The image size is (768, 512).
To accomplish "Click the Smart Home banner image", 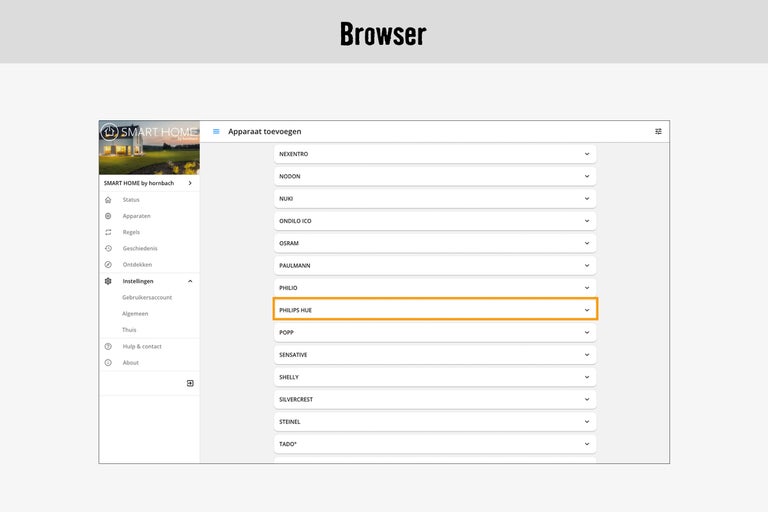I will coord(149,148).
